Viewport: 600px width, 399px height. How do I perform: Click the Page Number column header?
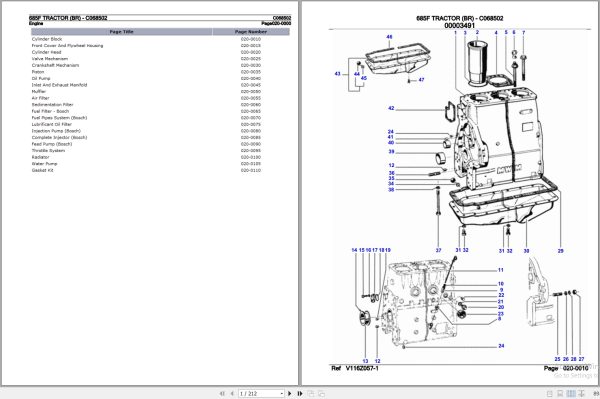[251, 32]
